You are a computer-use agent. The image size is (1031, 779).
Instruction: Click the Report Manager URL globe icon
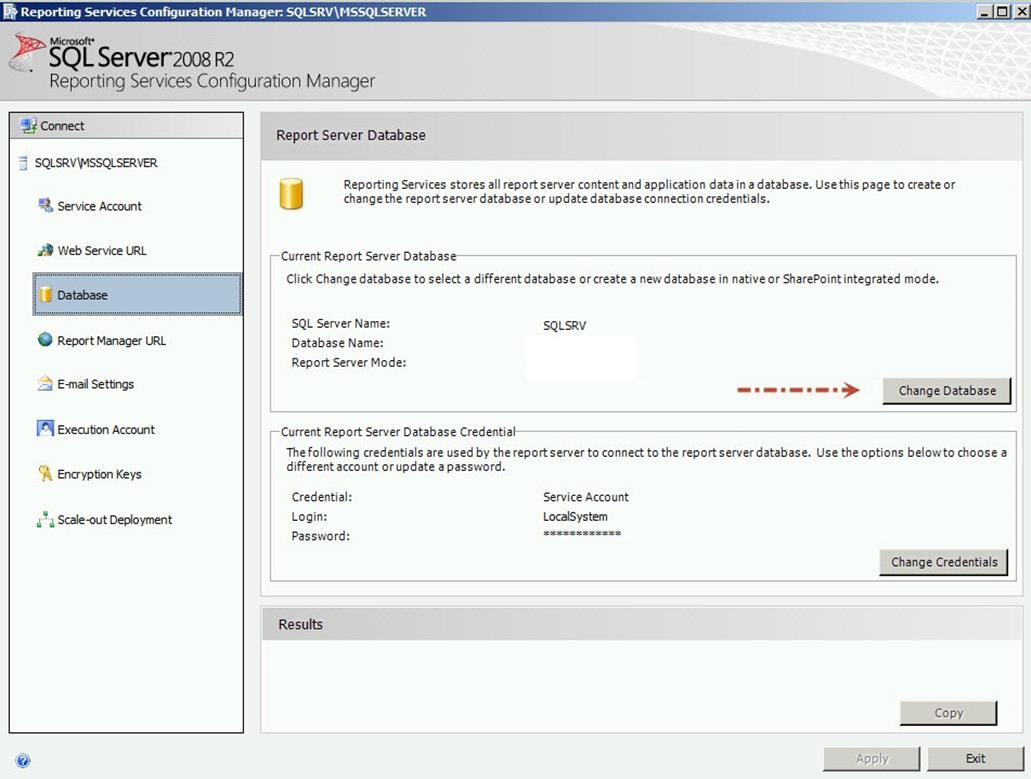coord(45,340)
